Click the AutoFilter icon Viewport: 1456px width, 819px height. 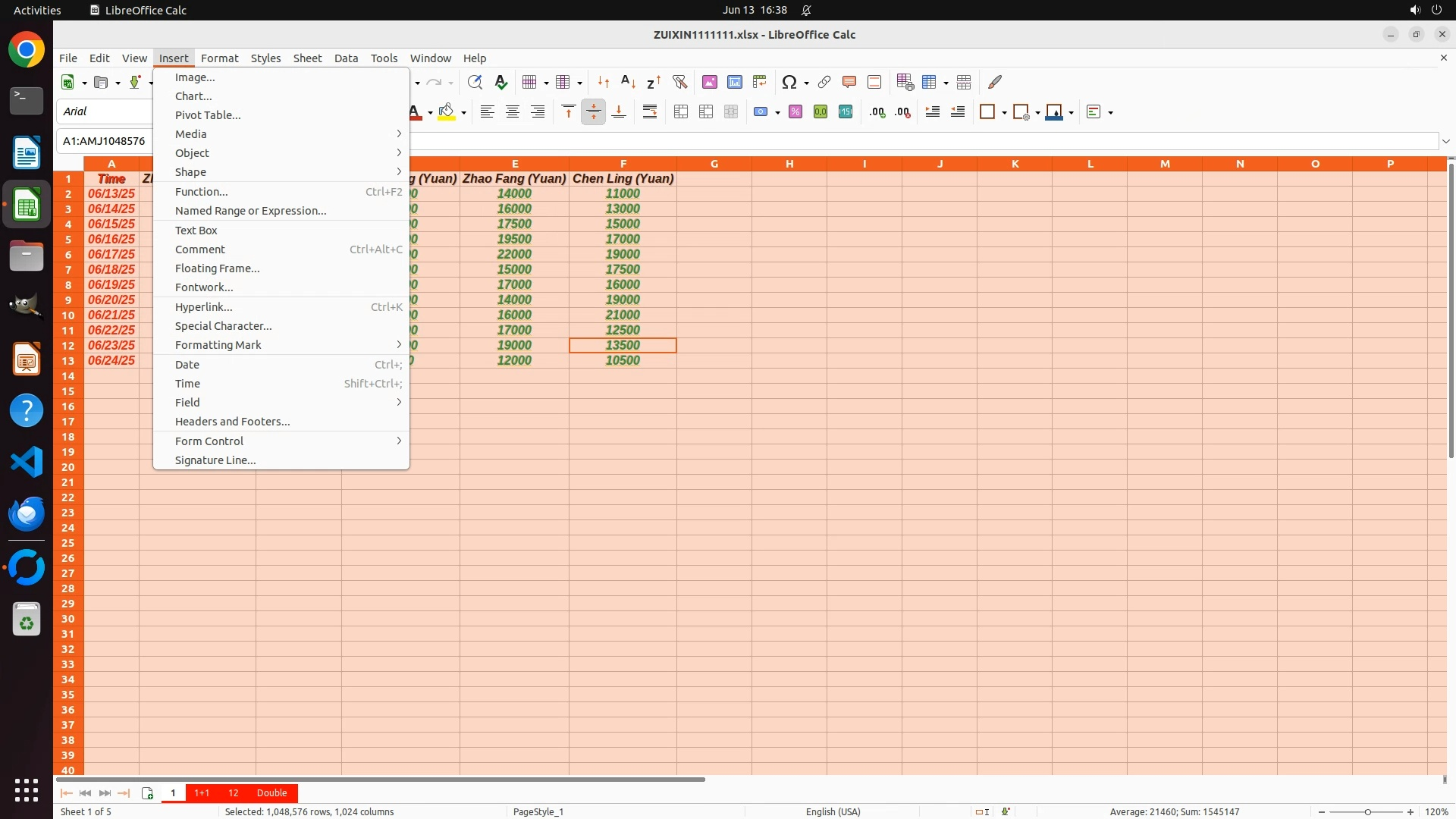[x=679, y=82]
